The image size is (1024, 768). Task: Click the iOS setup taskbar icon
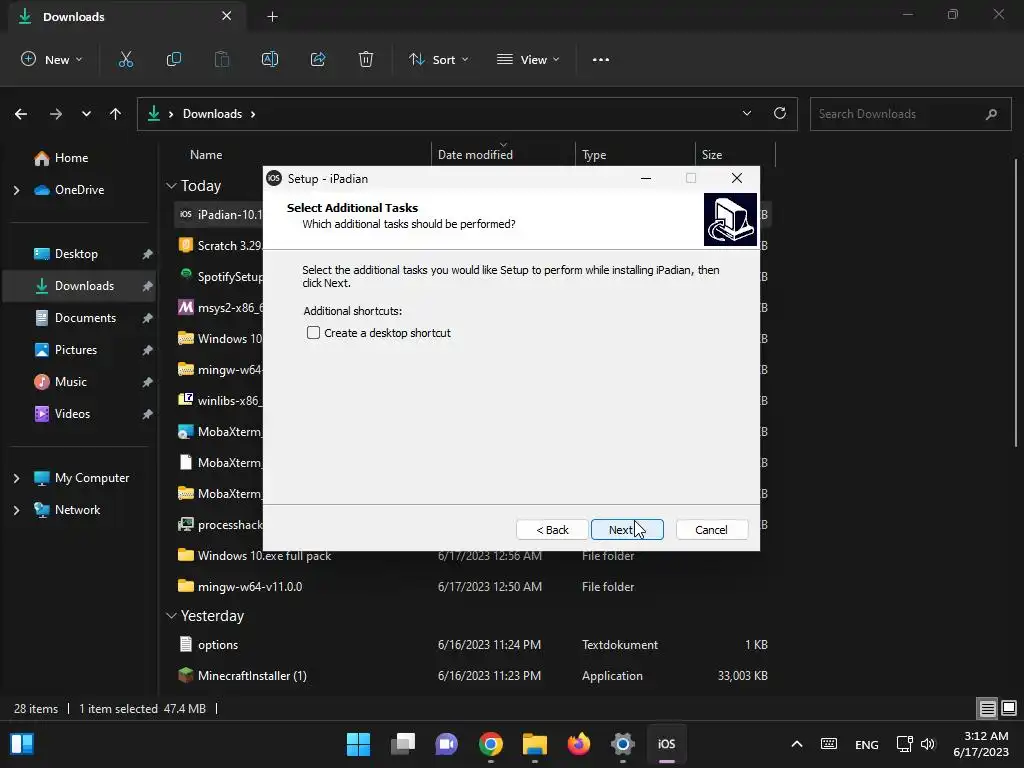coord(667,744)
